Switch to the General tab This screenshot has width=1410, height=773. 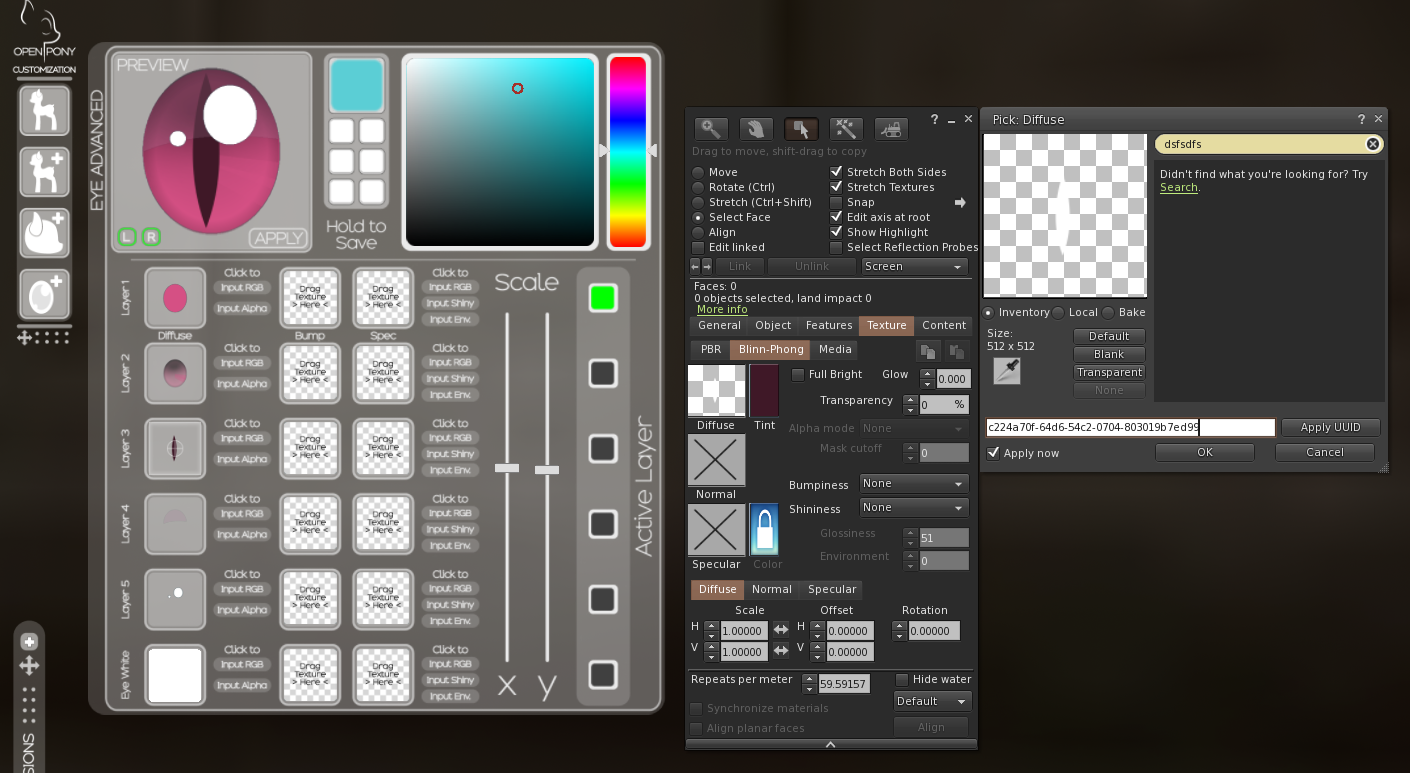click(719, 325)
